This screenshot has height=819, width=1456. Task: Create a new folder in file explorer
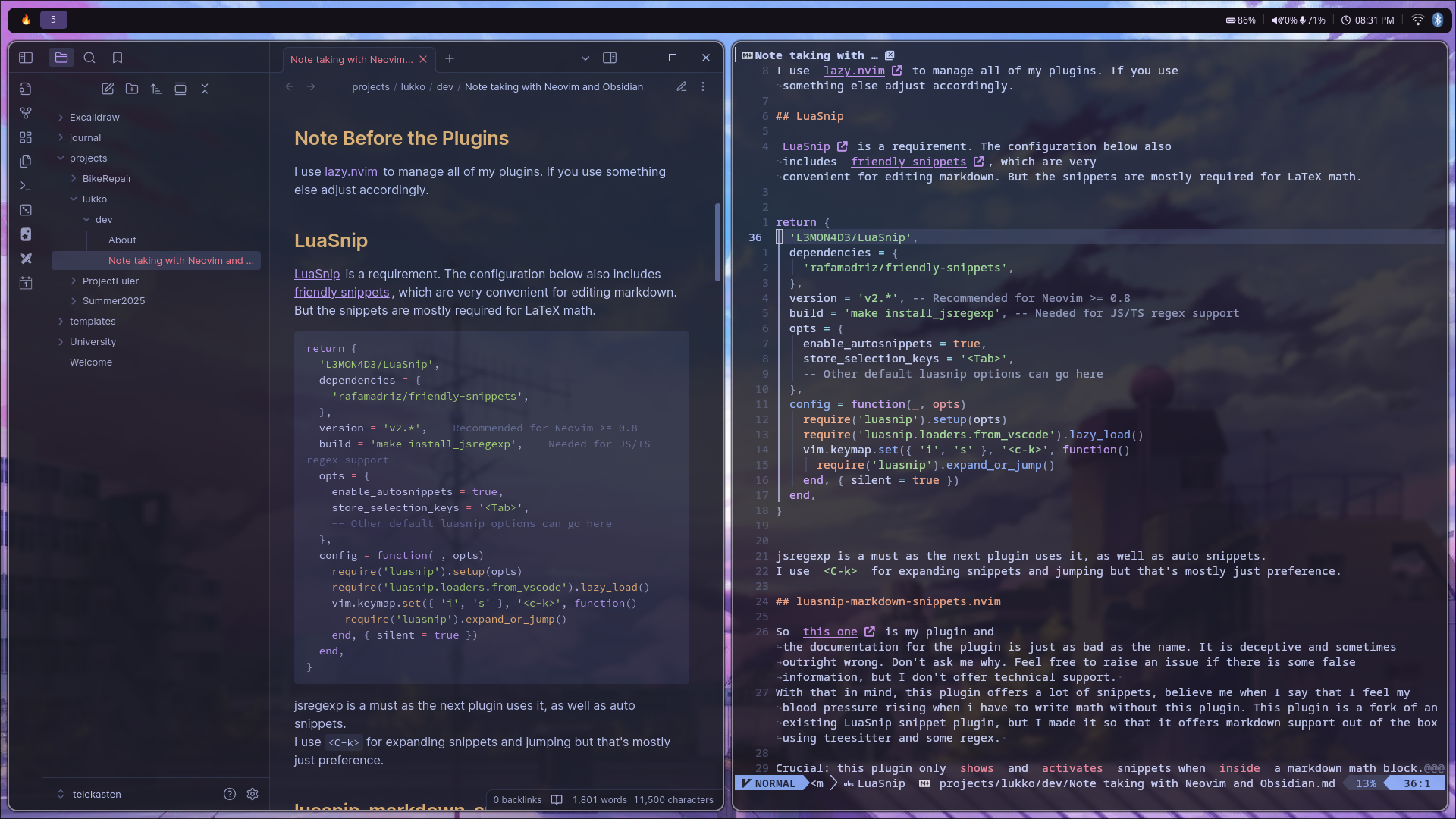132,89
